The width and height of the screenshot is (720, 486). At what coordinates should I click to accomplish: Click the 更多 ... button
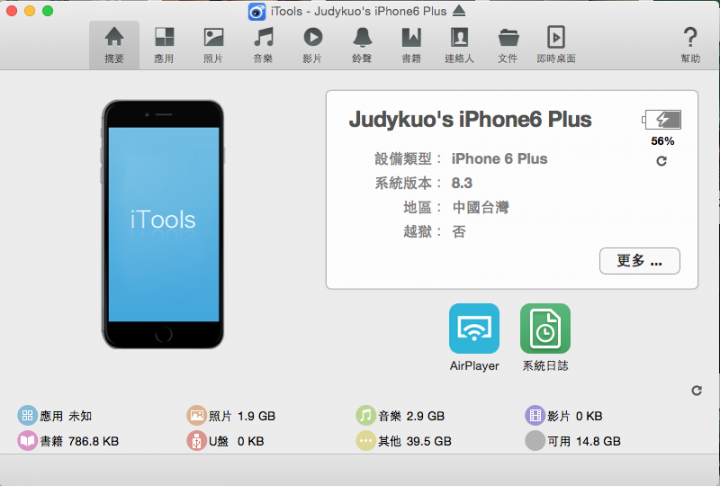click(640, 261)
